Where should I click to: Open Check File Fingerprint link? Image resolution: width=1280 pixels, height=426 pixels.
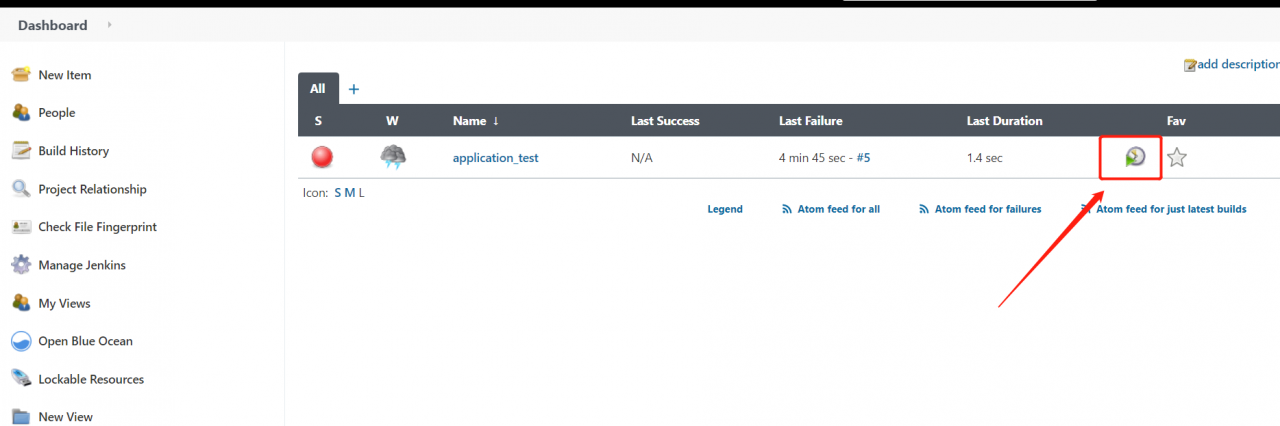(x=98, y=227)
